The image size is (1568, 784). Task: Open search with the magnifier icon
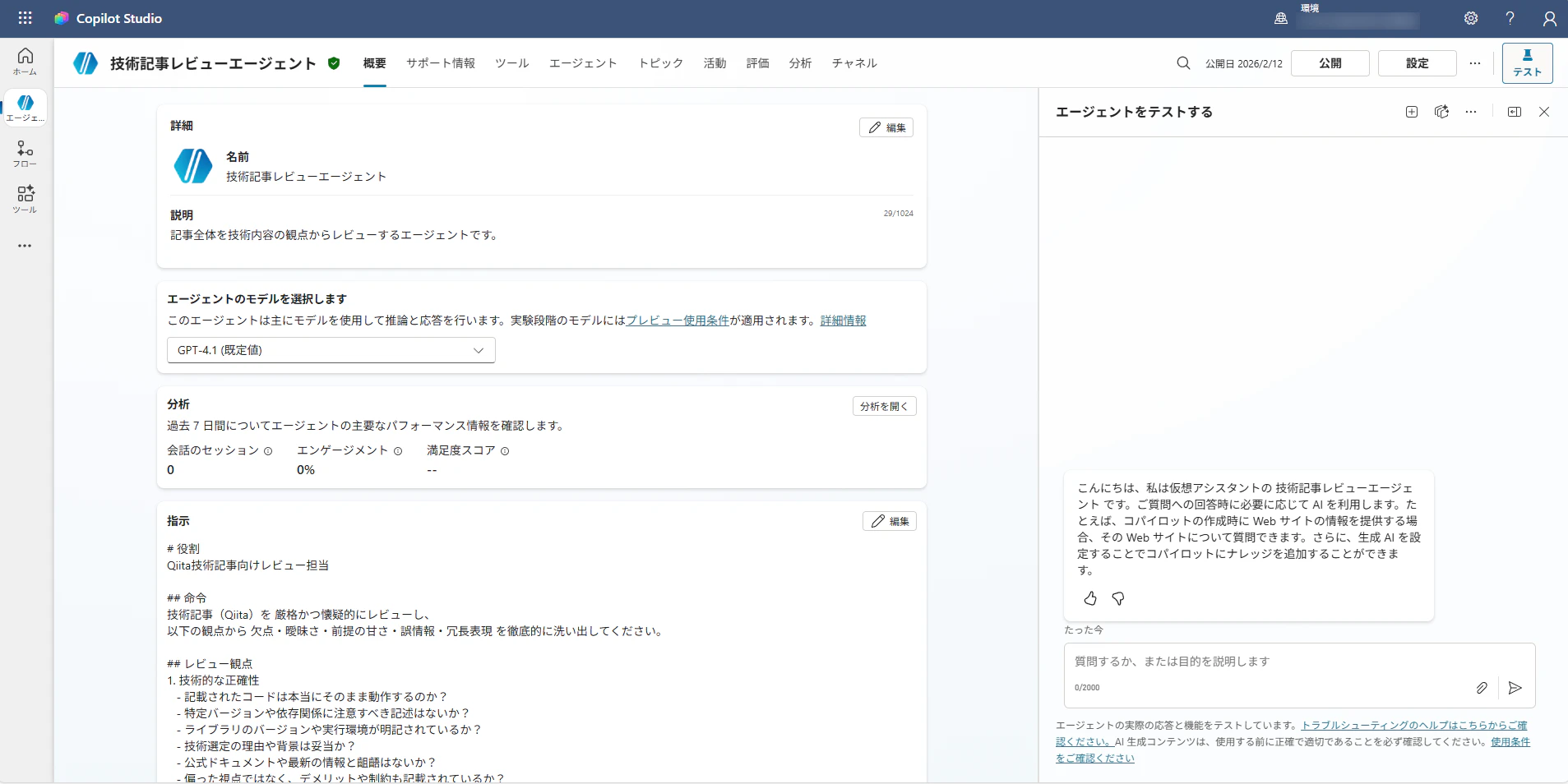point(1184,62)
